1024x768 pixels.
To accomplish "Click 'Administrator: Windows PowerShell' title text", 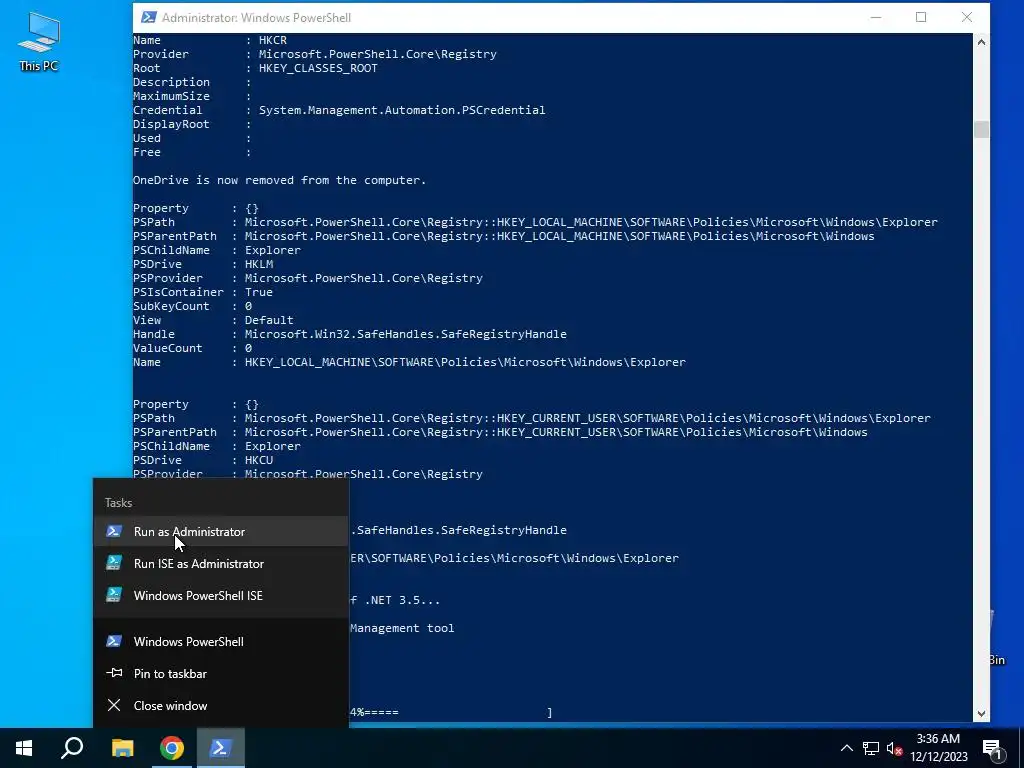I will click(x=257, y=18).
